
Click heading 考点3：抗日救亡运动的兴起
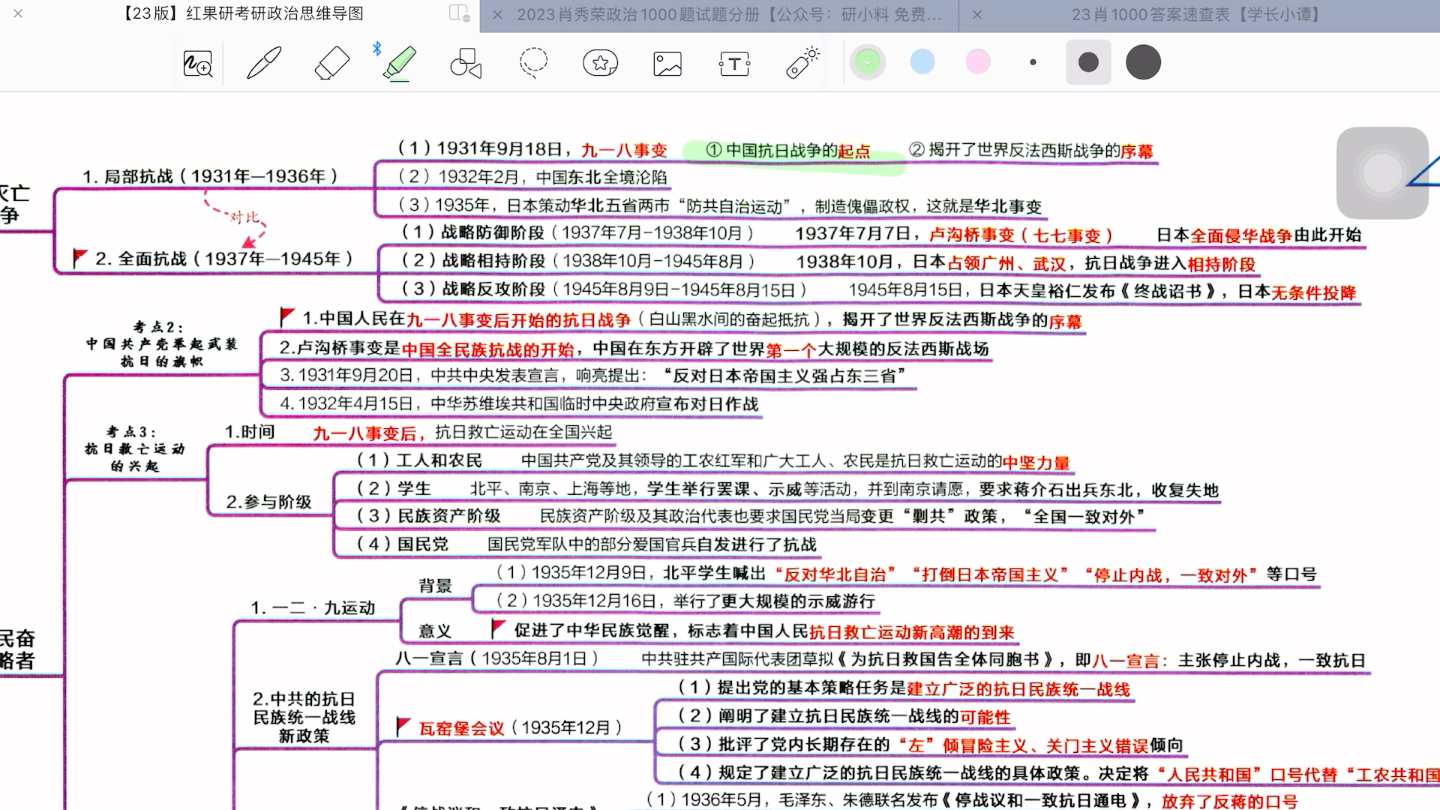tap(134, 449)
